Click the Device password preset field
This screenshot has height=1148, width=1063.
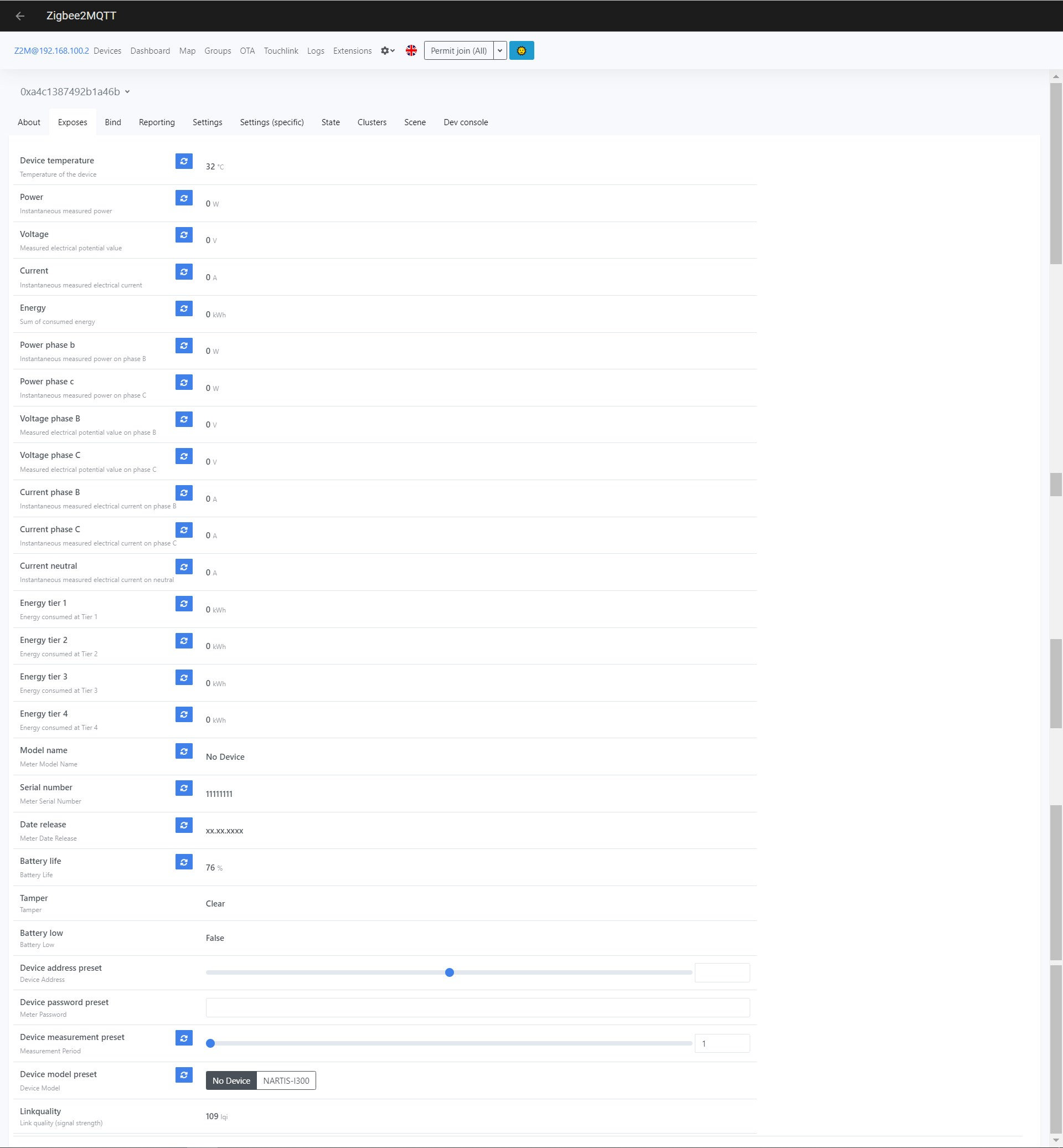[x=478, y=1007]
